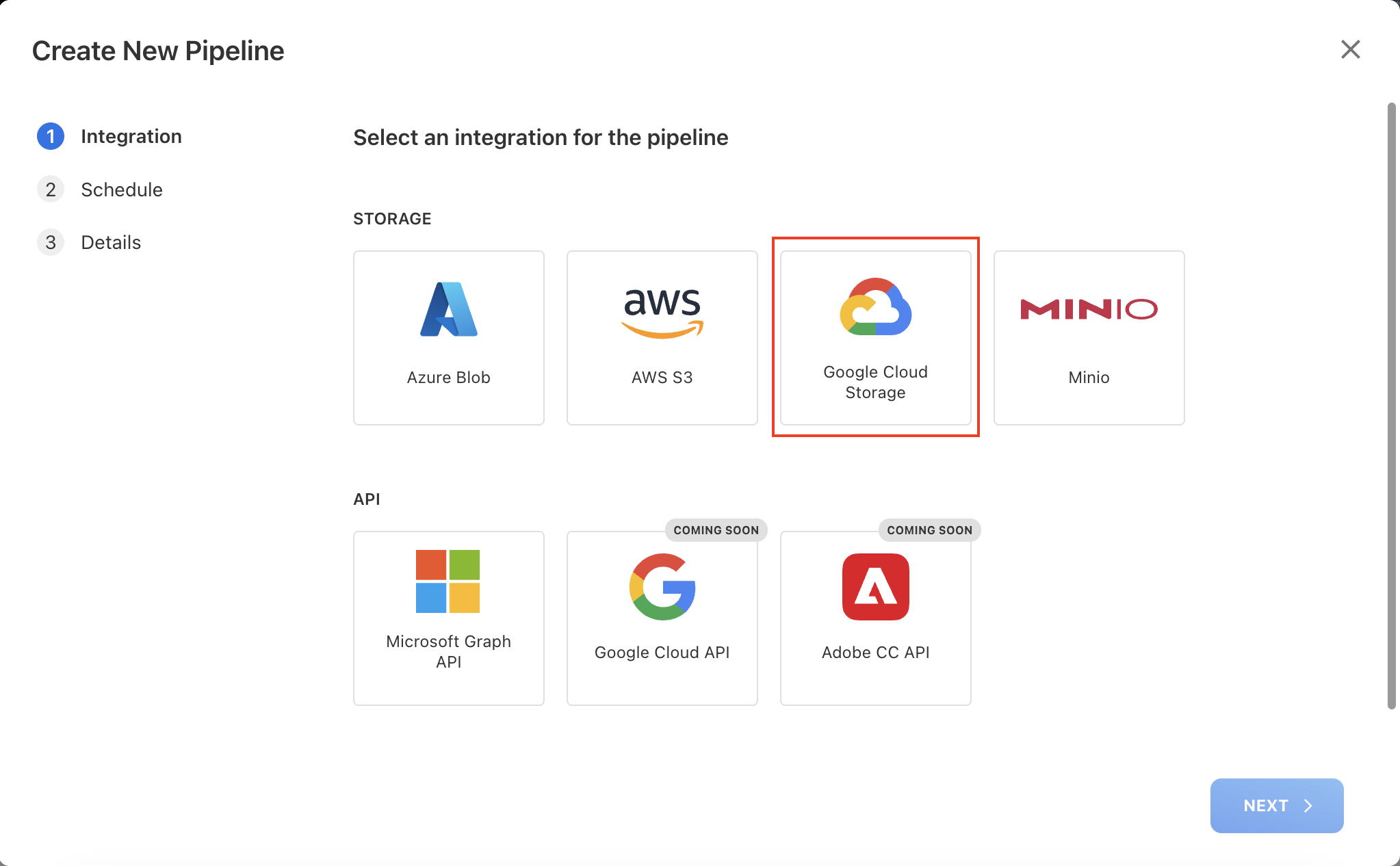The image size is (1400, 866).
Task: Click the COMING SOON badge on Adobe CC API
Action: tap(929, 530)
